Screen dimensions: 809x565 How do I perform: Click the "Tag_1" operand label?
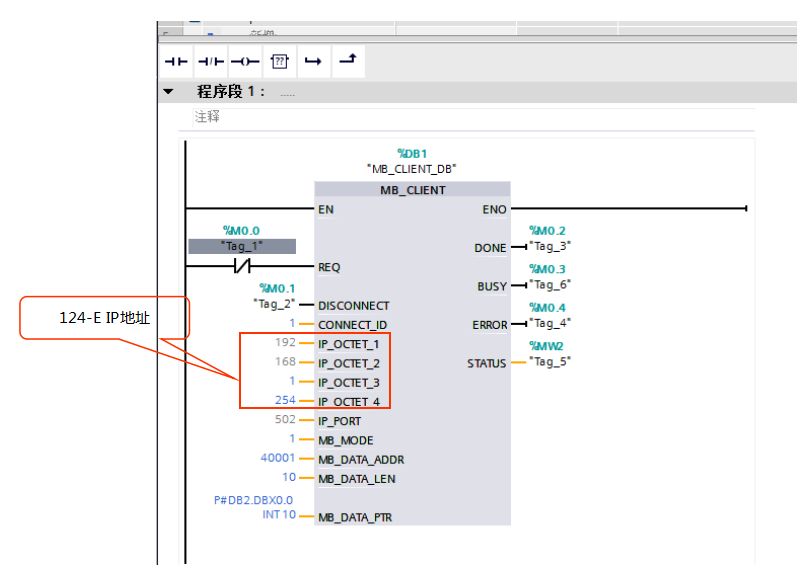tap(242, 246)
